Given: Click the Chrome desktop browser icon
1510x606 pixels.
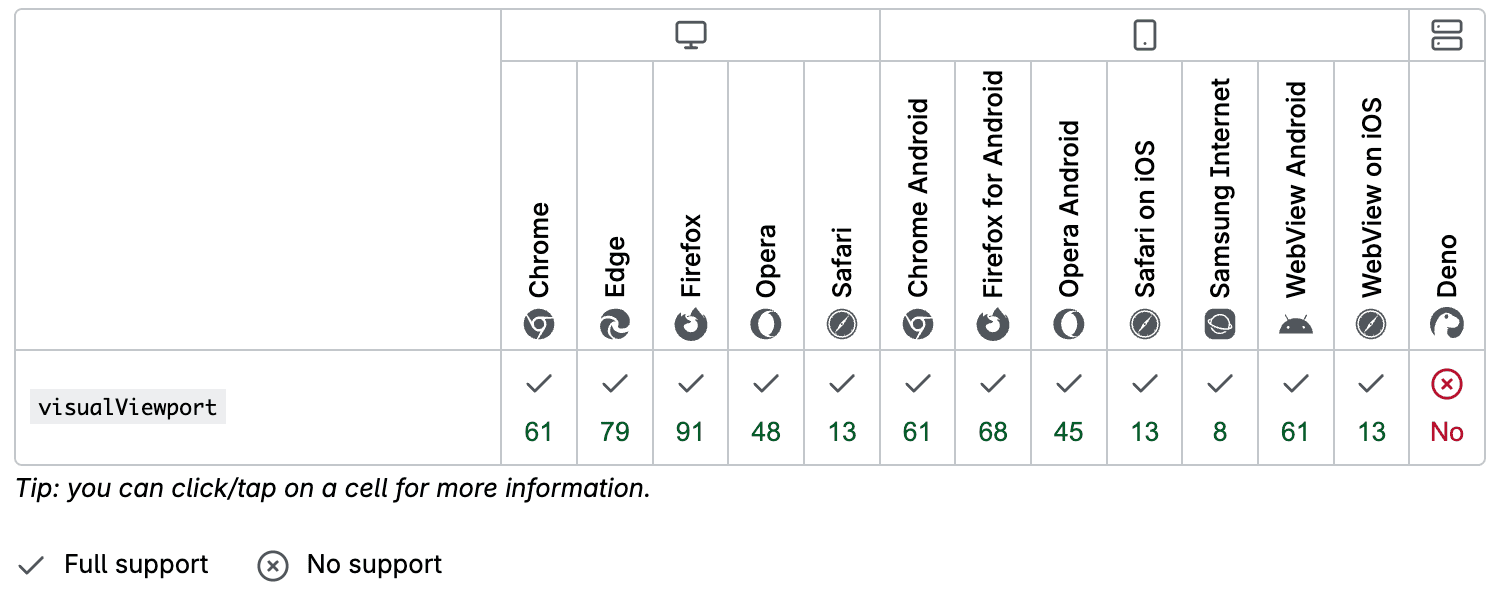Looking at the screenshot, I should point(539,325).
